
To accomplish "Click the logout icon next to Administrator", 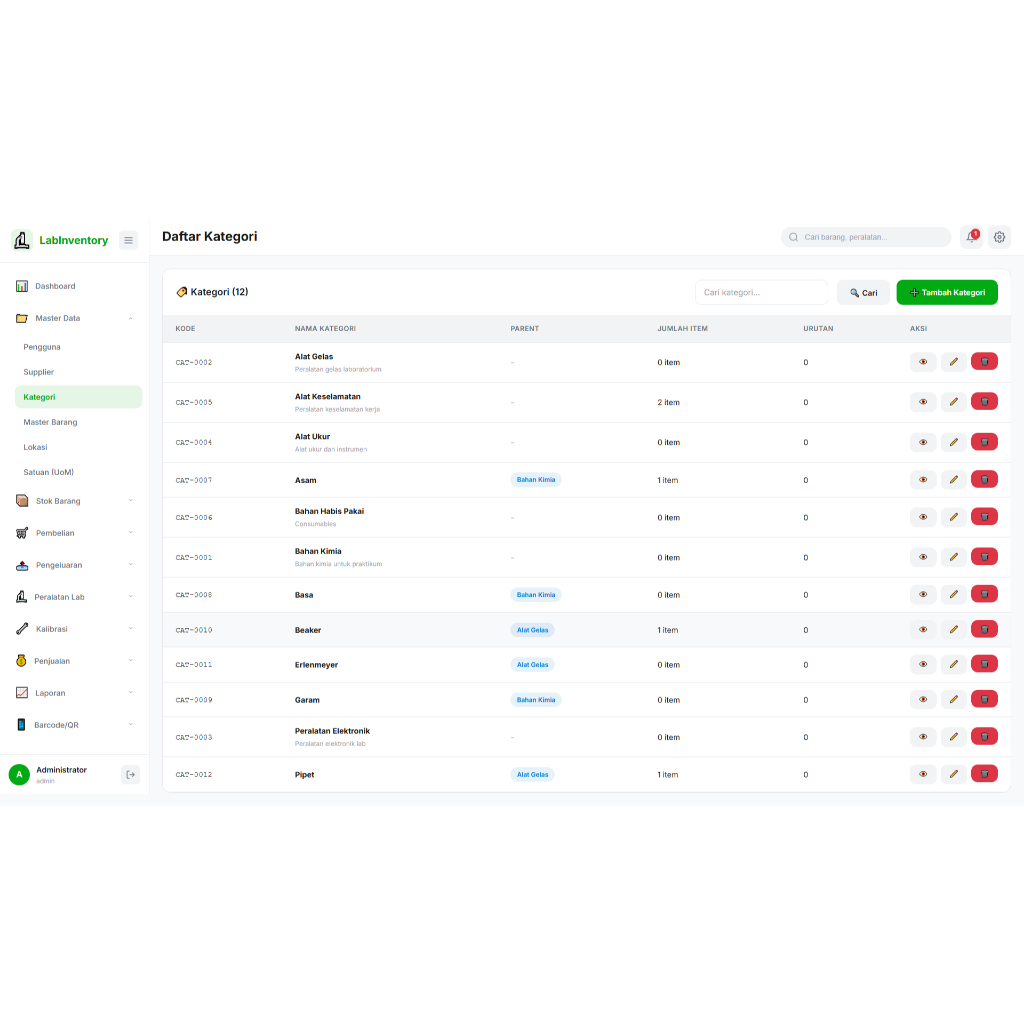I will 131,775.
